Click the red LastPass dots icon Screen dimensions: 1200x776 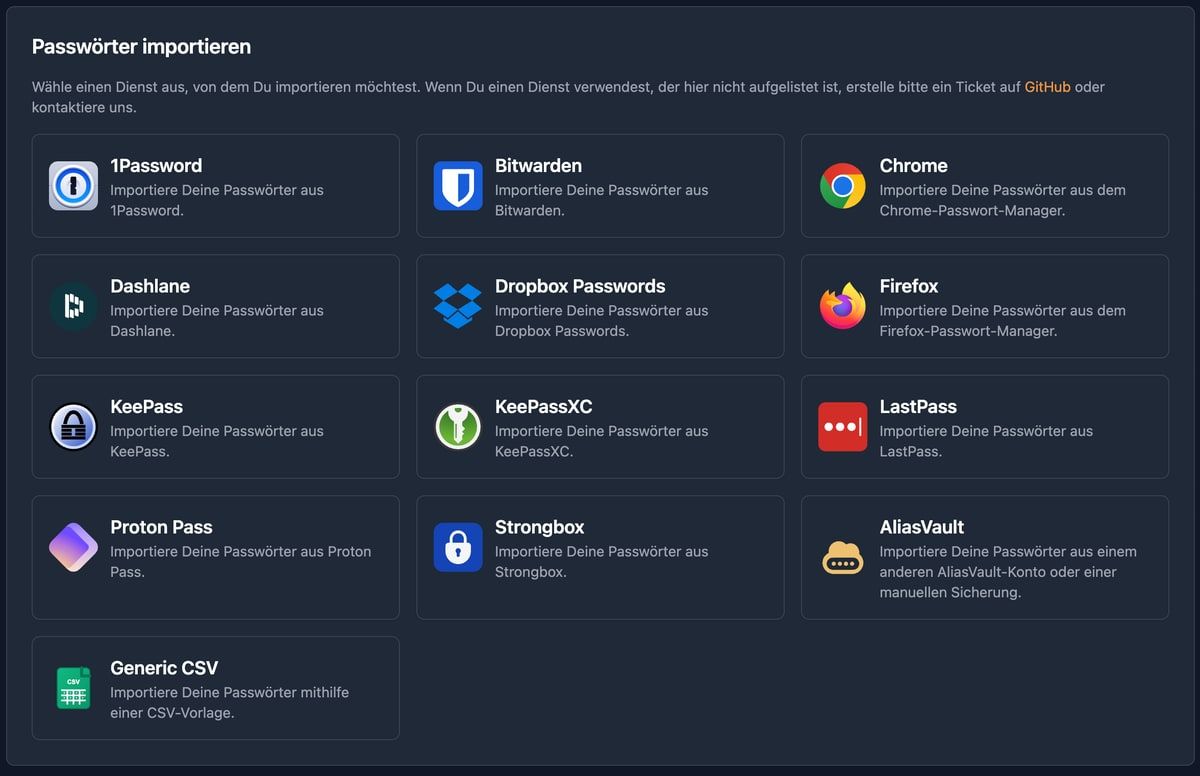(x=842, y=427)
